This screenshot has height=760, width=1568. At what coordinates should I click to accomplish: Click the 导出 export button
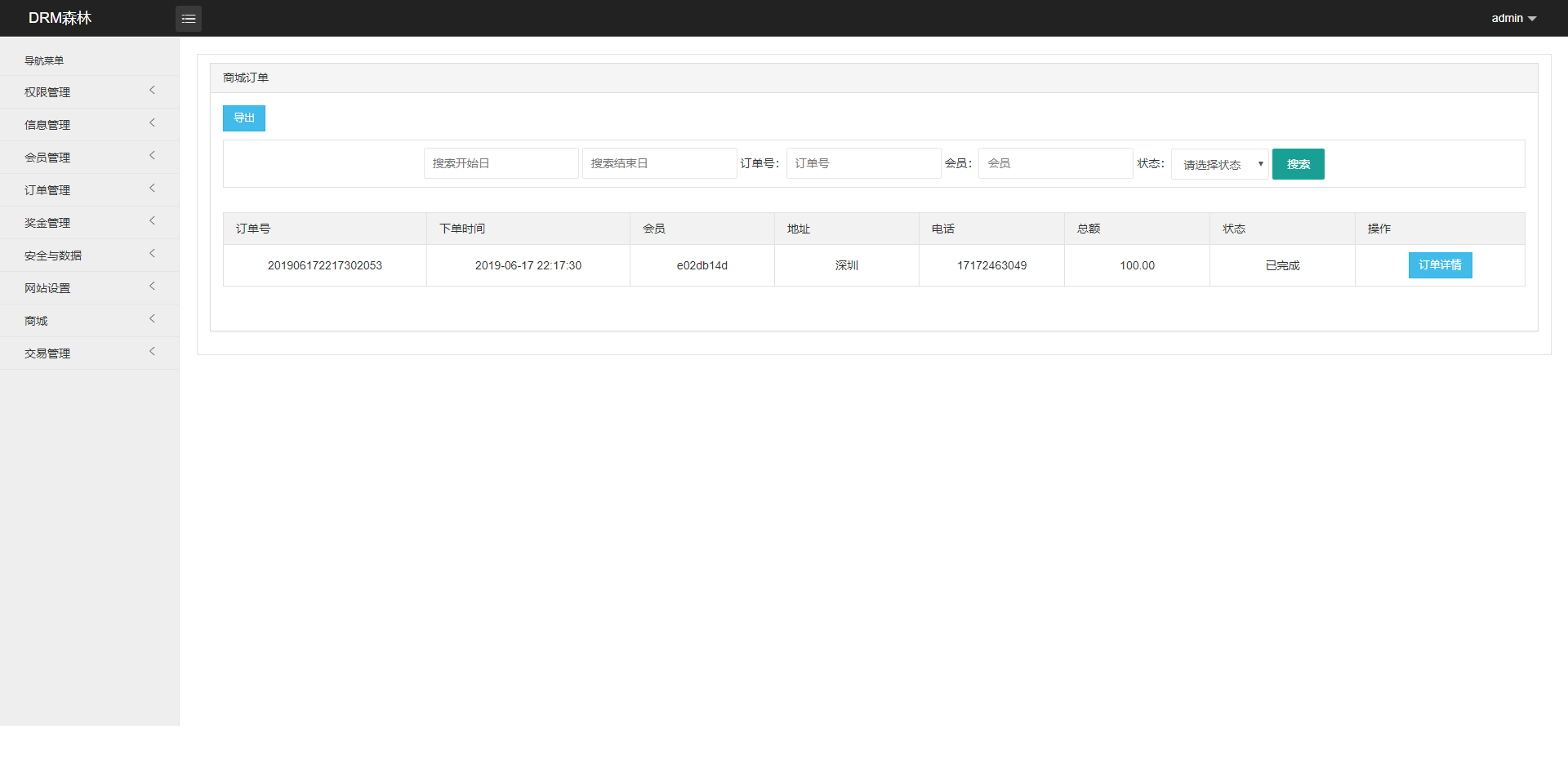(x=244, y=118)
